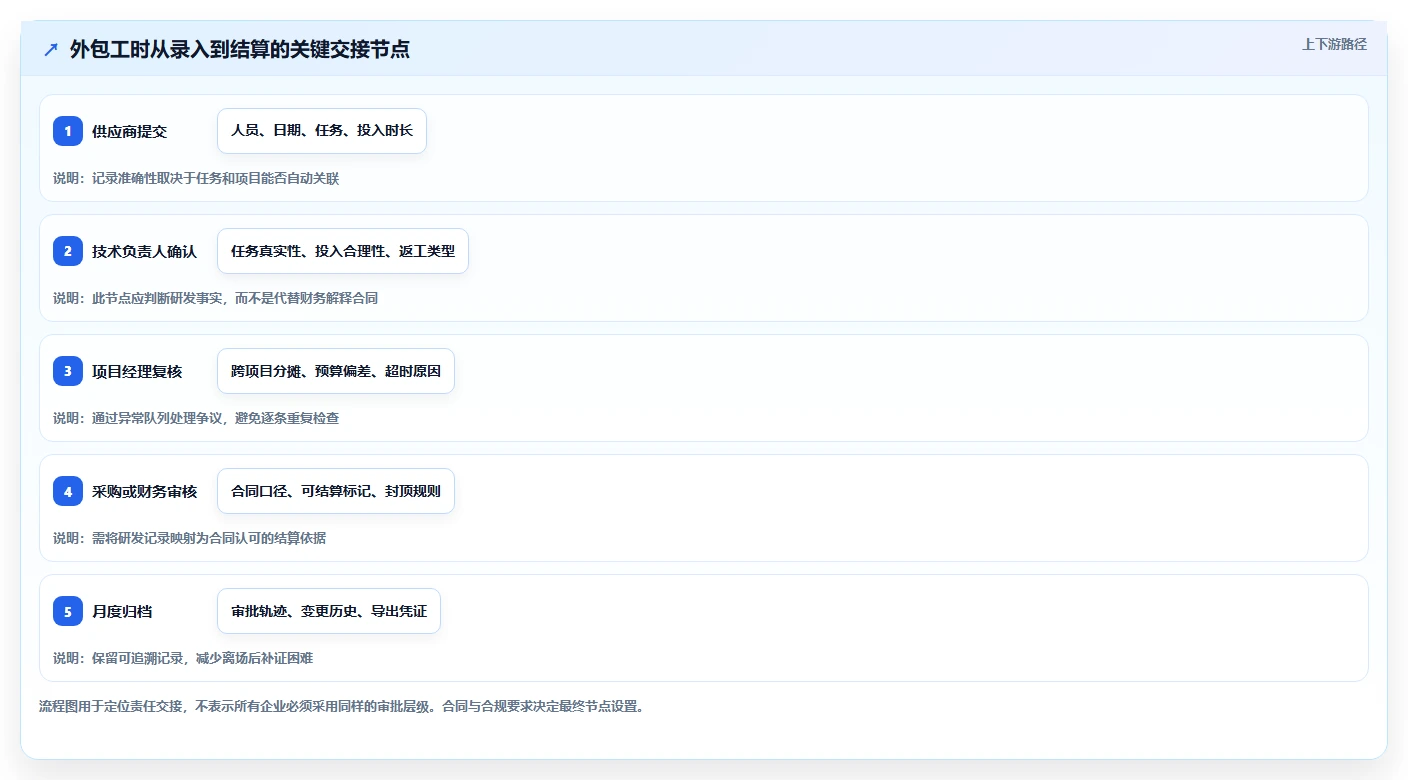Click the 跨项目分摊、预算偏差、超时原因 chip

pos(336,371)
